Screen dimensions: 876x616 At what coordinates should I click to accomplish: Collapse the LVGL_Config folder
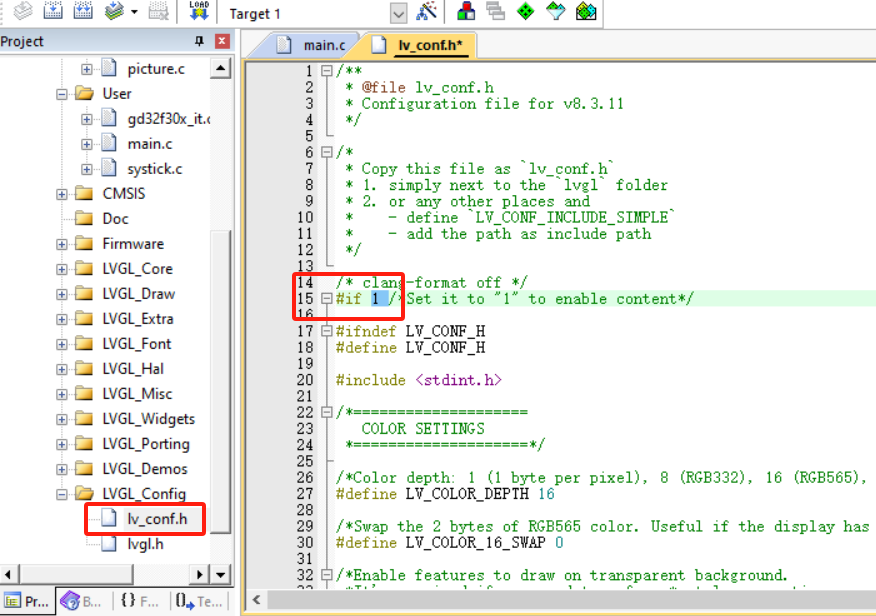61,495
